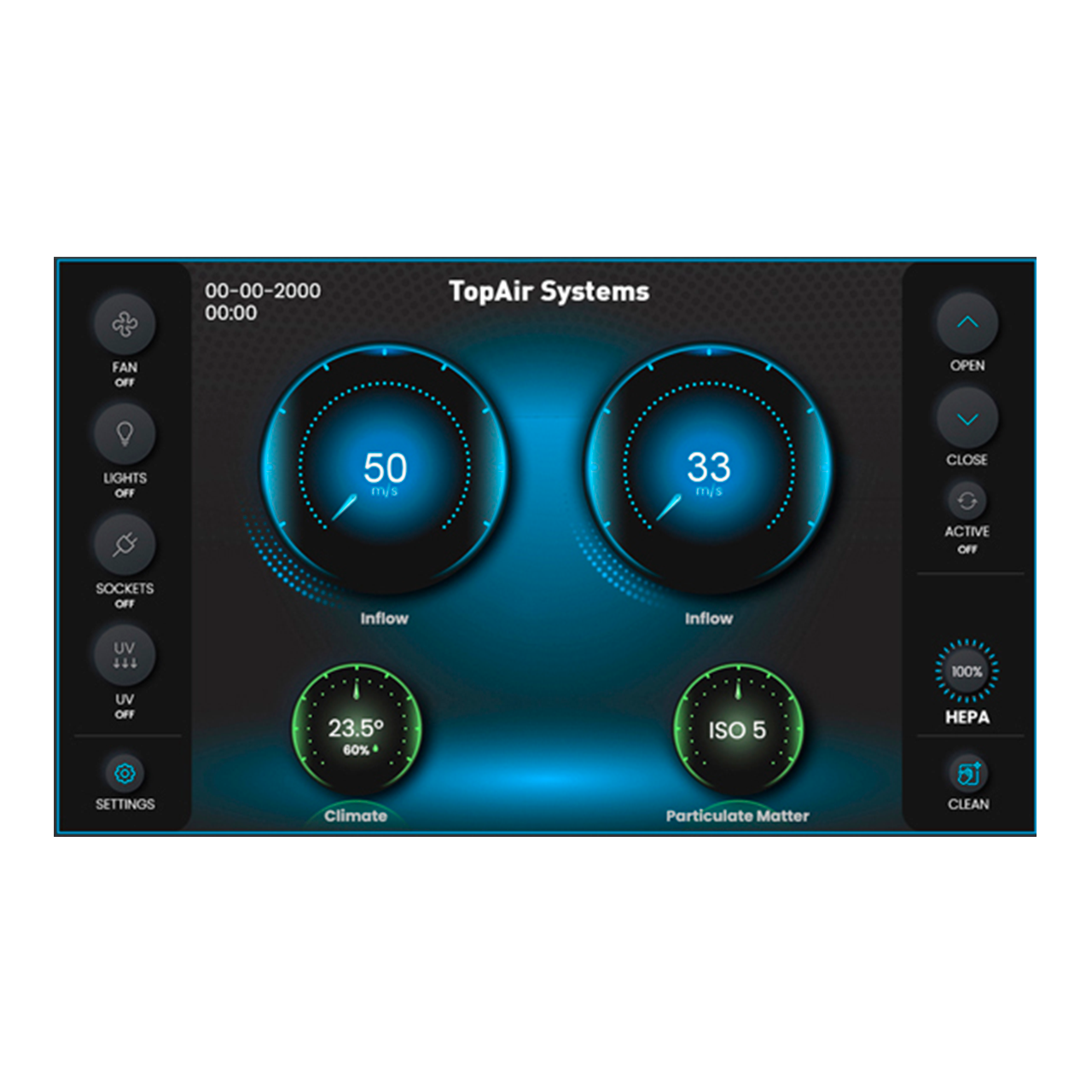This screenshot has height=1092, width=1092.
Task: Select the HEPA 100% filter indicator
Action: pyautogui.click(x=967, y=672)
